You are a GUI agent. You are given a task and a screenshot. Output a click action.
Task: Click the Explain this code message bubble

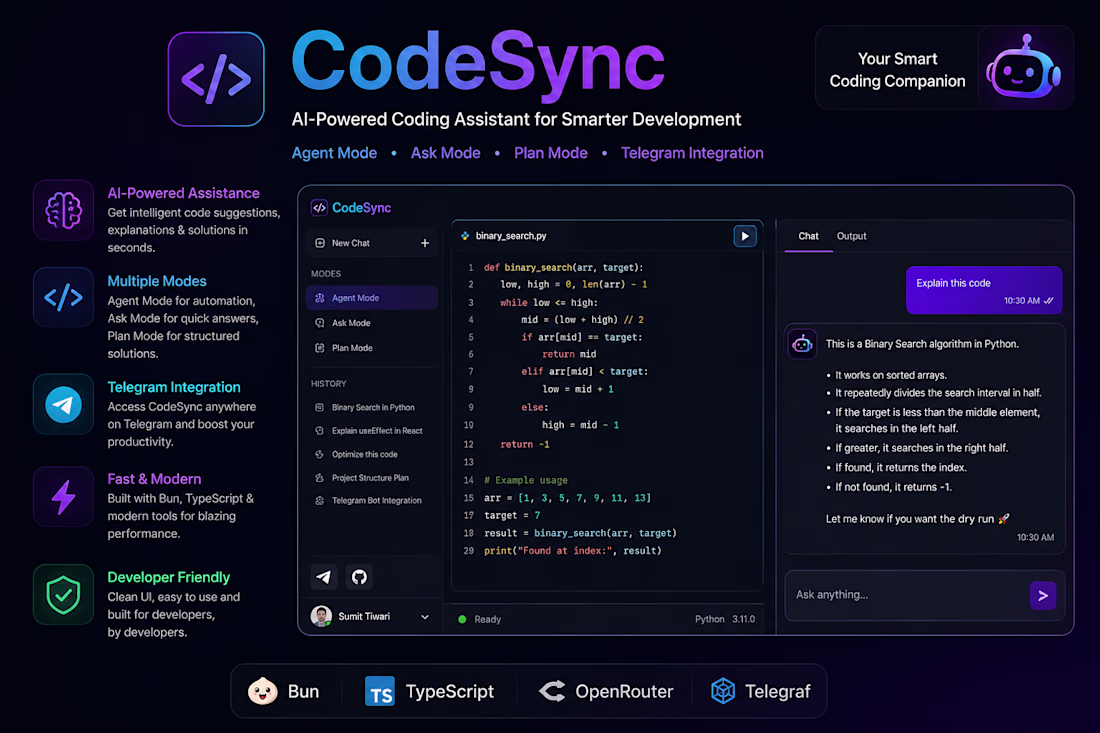tap(984, 290)
